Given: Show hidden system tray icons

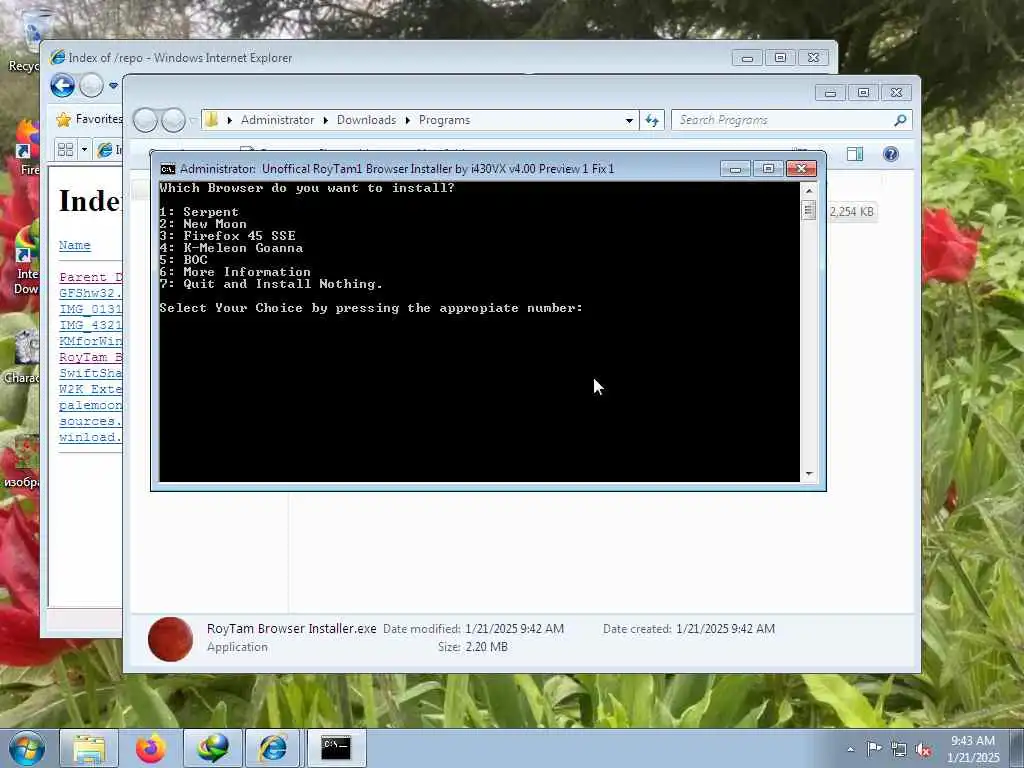Looking at the screenshot, I should point(850,750).
